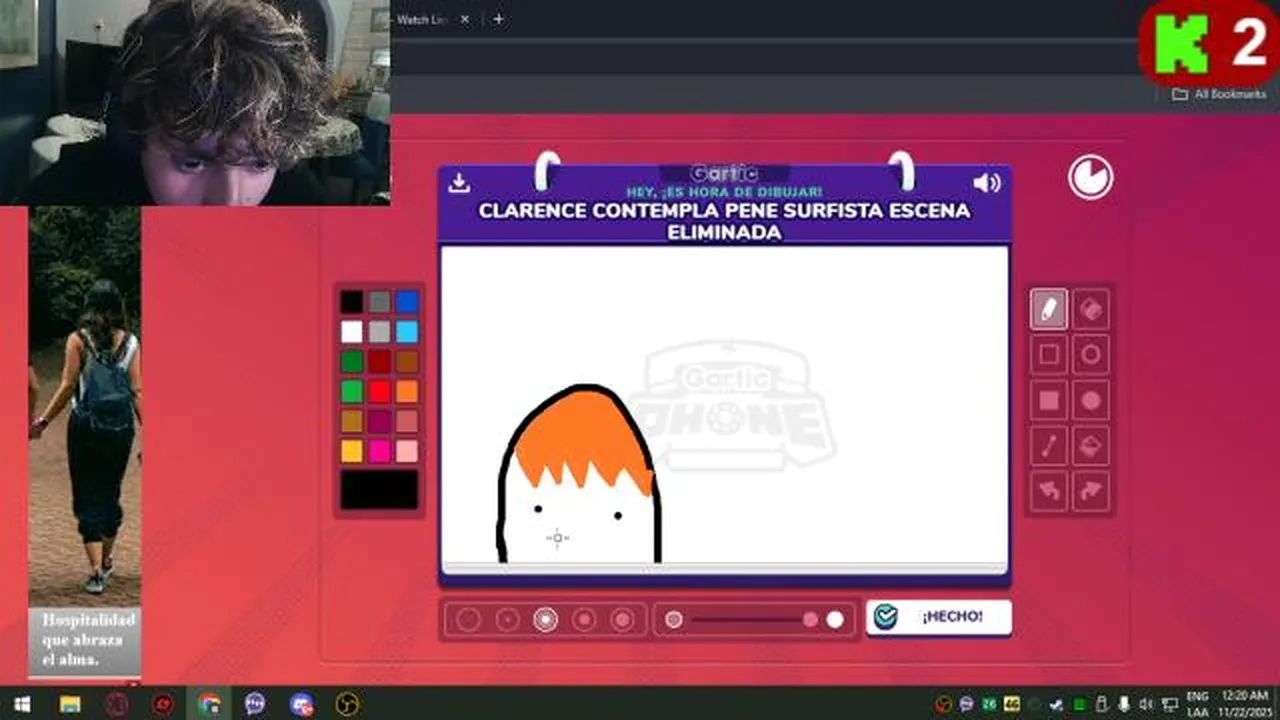Redo the last undone stroke

(1091, 491)
